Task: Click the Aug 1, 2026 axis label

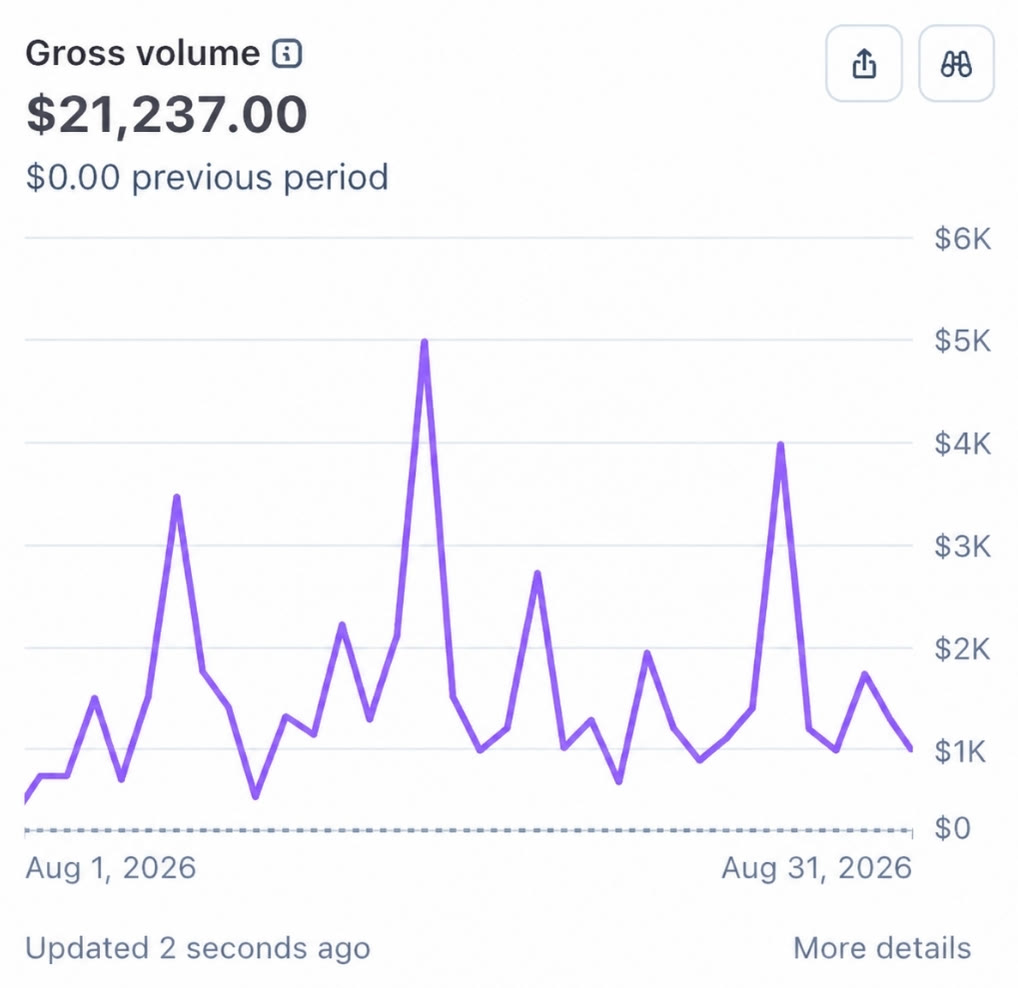Action: click(110, 868)
